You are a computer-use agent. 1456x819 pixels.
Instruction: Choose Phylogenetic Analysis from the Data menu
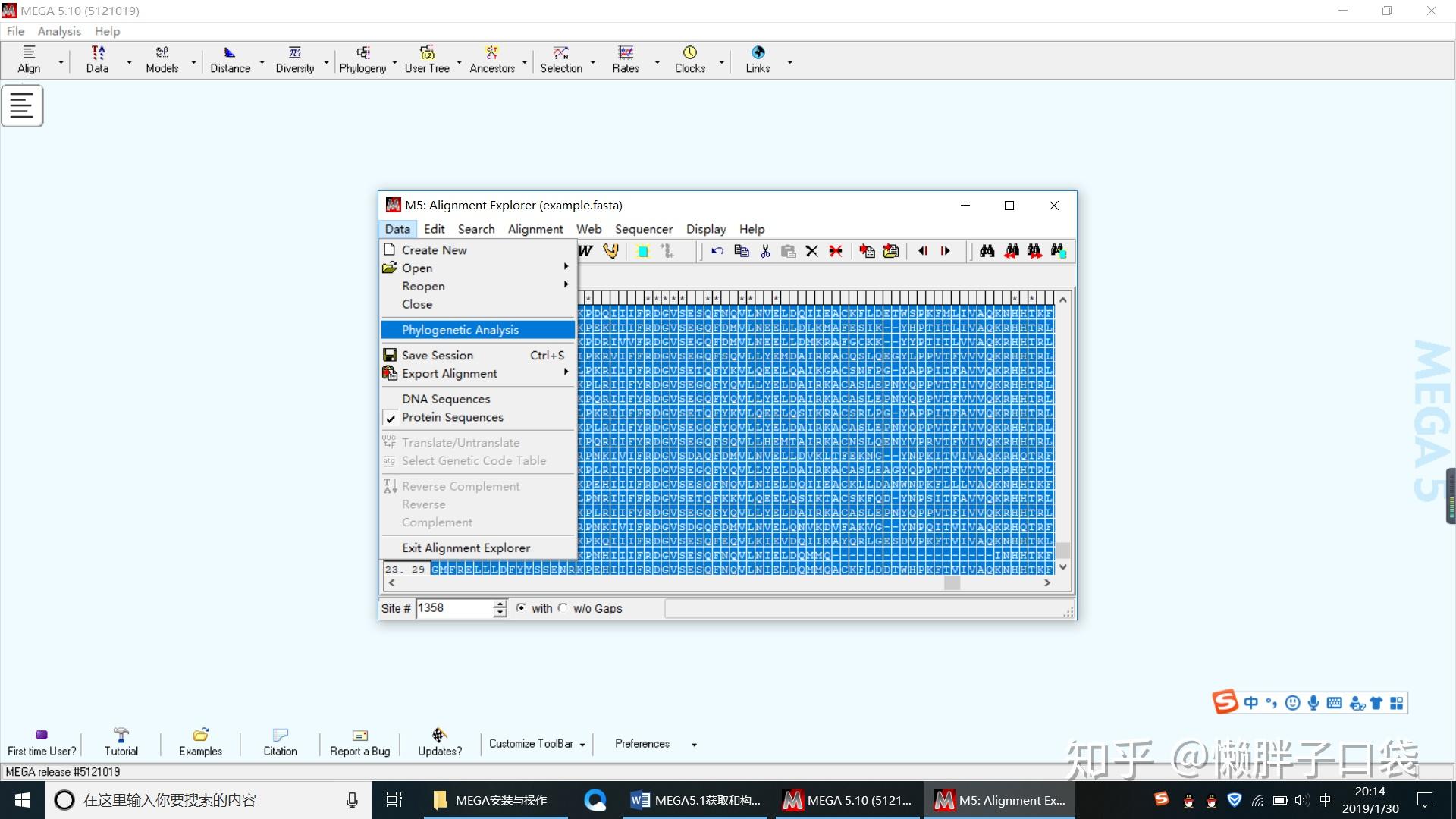[x=460, y=330]
